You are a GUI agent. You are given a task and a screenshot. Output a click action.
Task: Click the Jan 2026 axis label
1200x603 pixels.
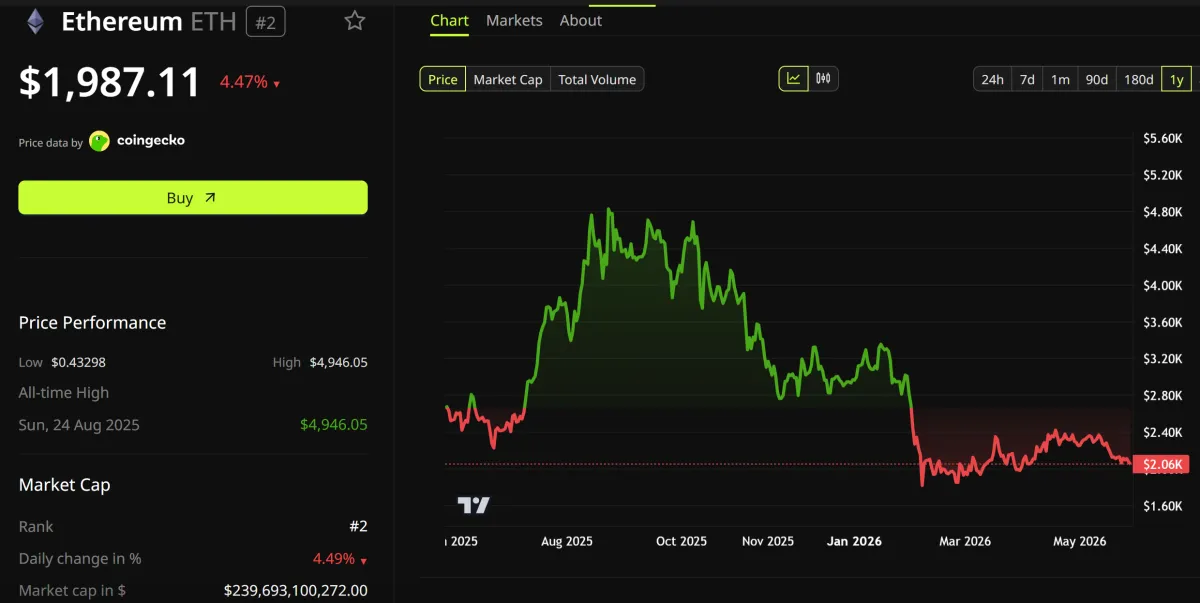pos(854,541)
